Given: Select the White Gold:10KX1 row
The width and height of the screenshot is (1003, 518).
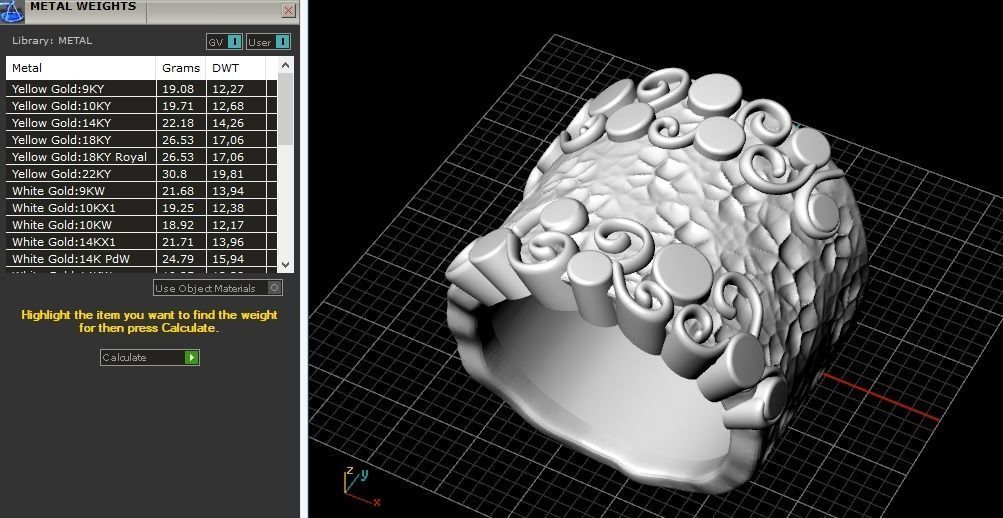Looking at the screenshot, I should pos(142,208).
